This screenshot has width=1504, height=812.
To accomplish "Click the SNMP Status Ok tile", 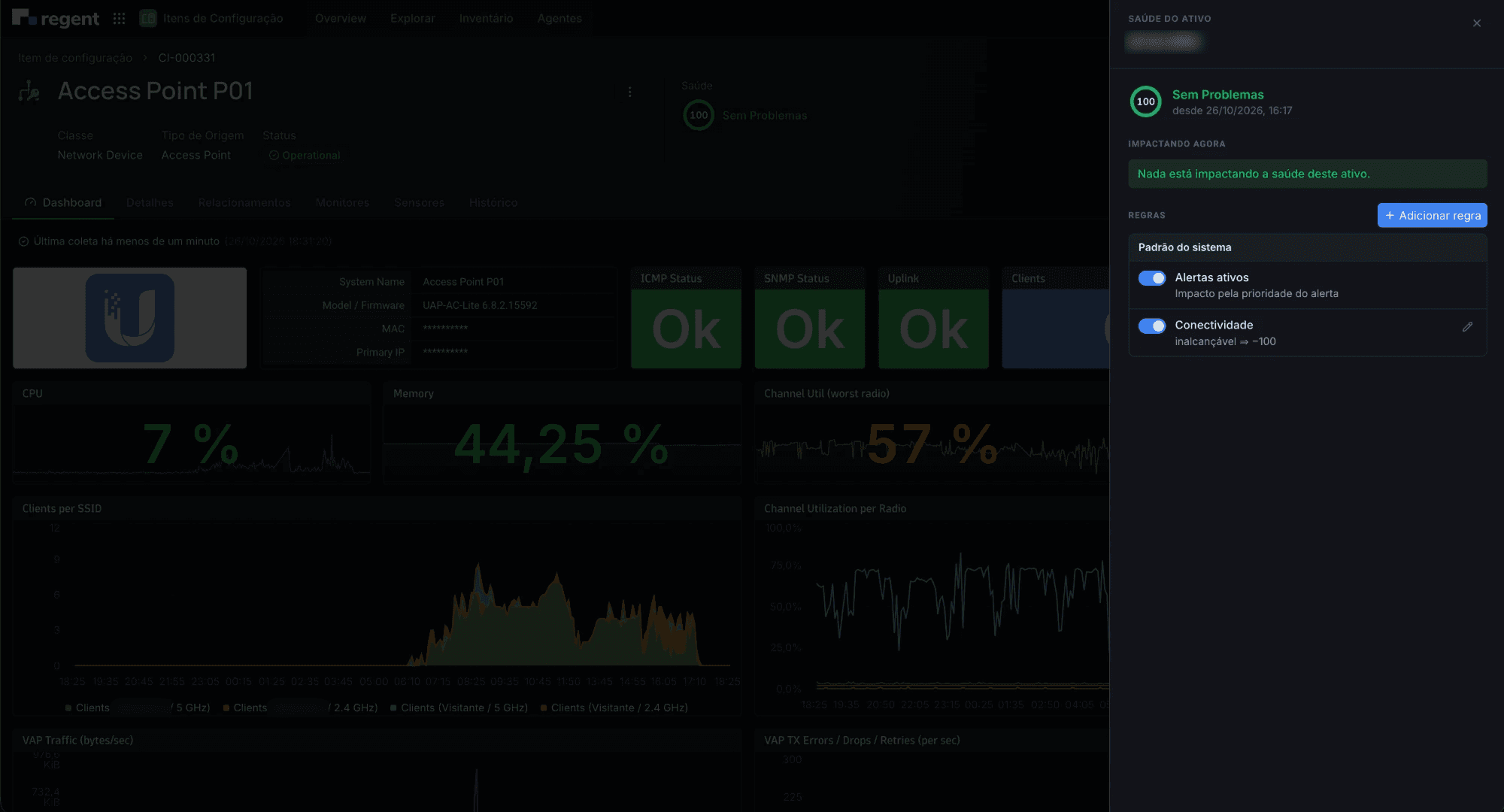I will [x=810, y=318].
